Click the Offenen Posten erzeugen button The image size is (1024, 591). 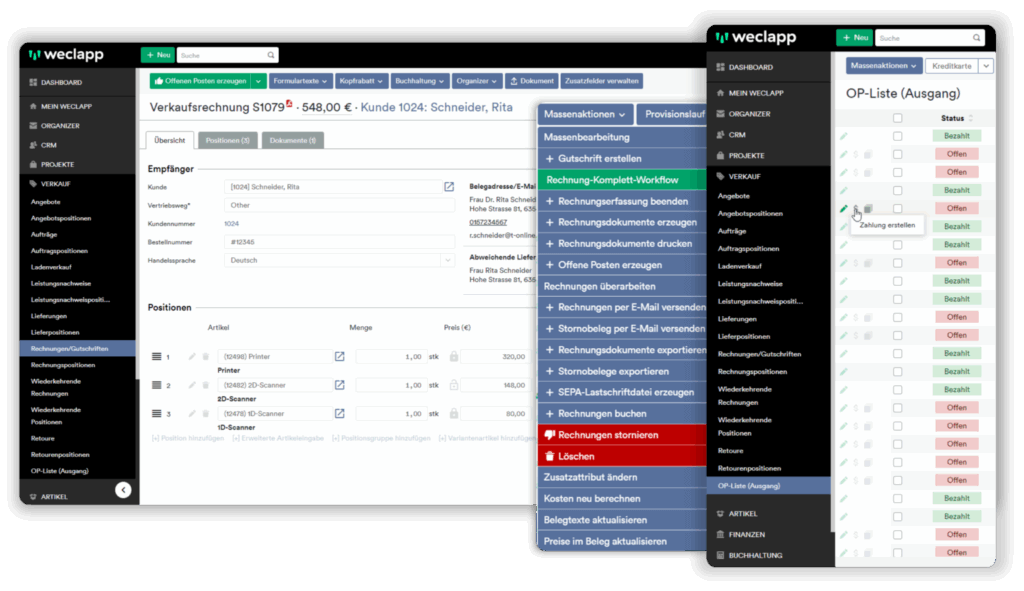[x=199, y=81]
